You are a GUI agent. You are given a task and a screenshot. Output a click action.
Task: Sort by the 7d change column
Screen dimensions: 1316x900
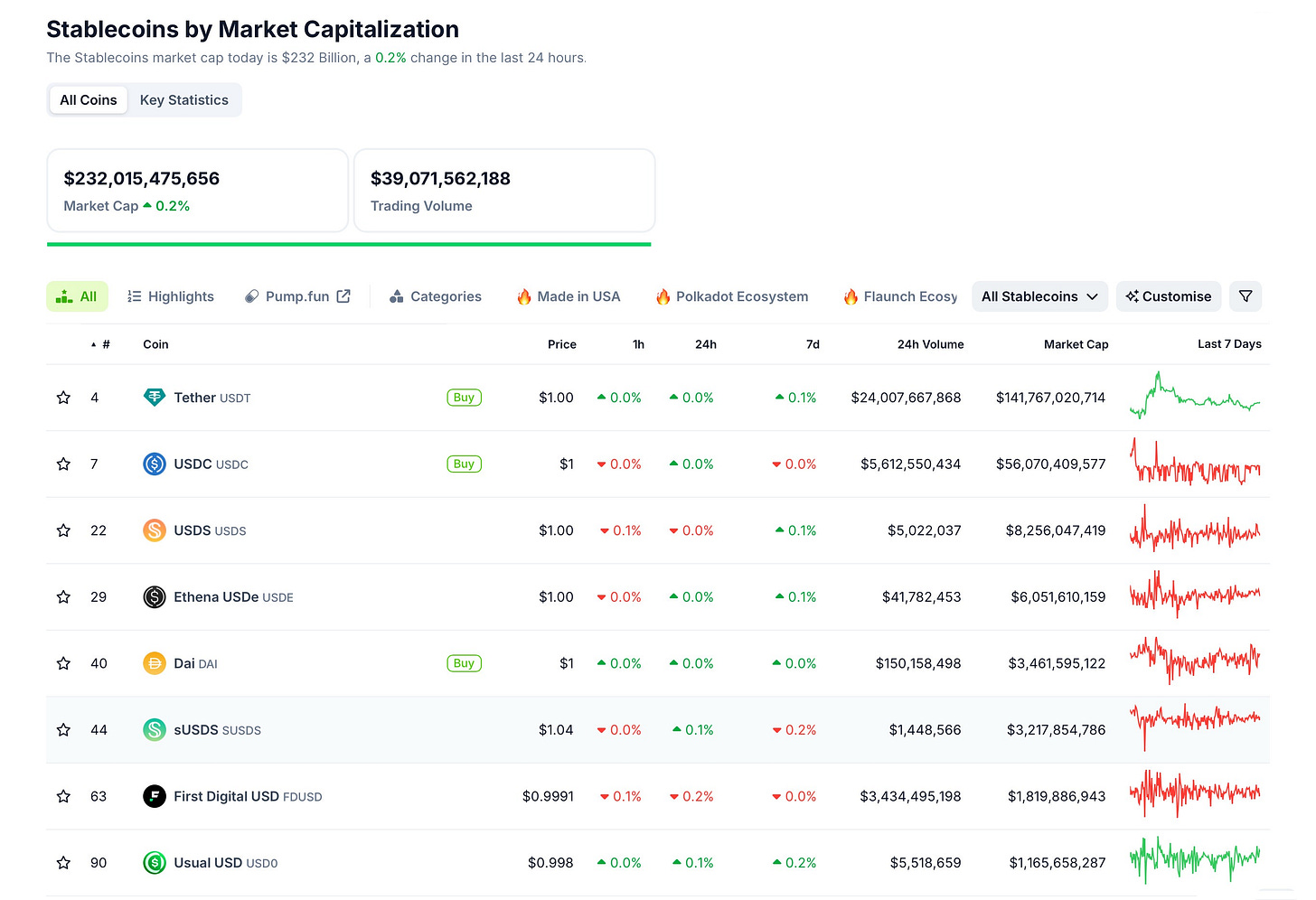pyautogui.click(x=813, y=344)
